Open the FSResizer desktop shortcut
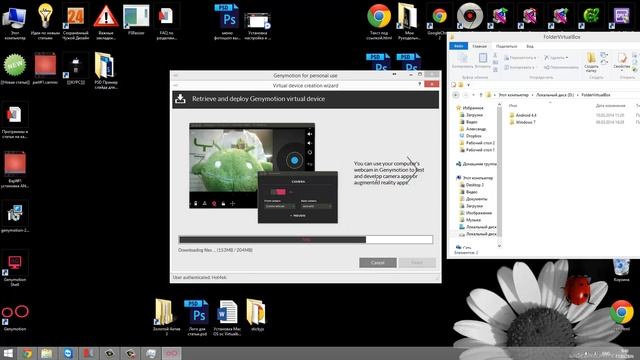The image size is (640, 360). click(x=136, y=20)
